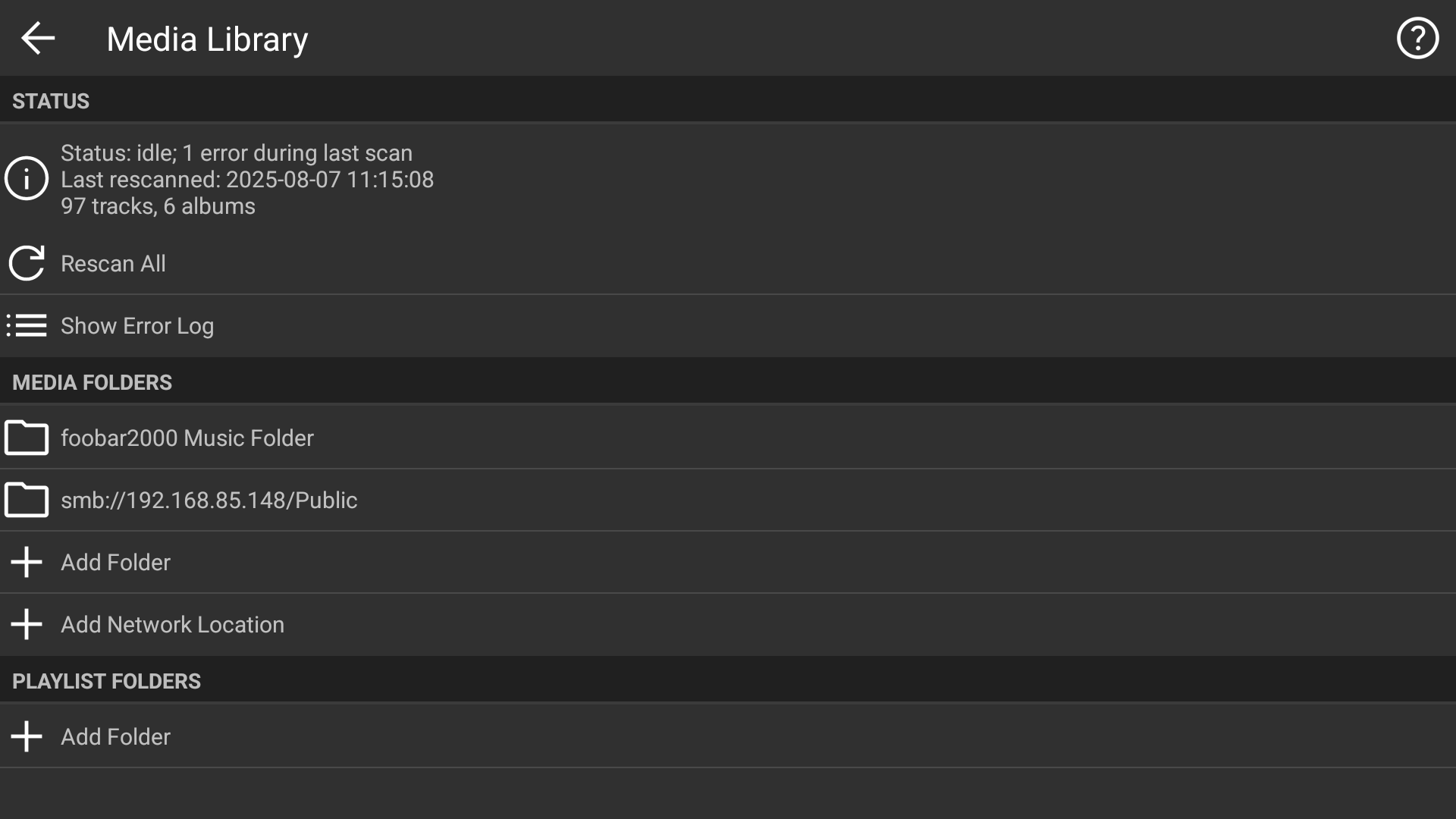Viewport: 1456px width, 819px height.
Task: Click the plus icon under Playlist Folders
Action: point(27,736)
